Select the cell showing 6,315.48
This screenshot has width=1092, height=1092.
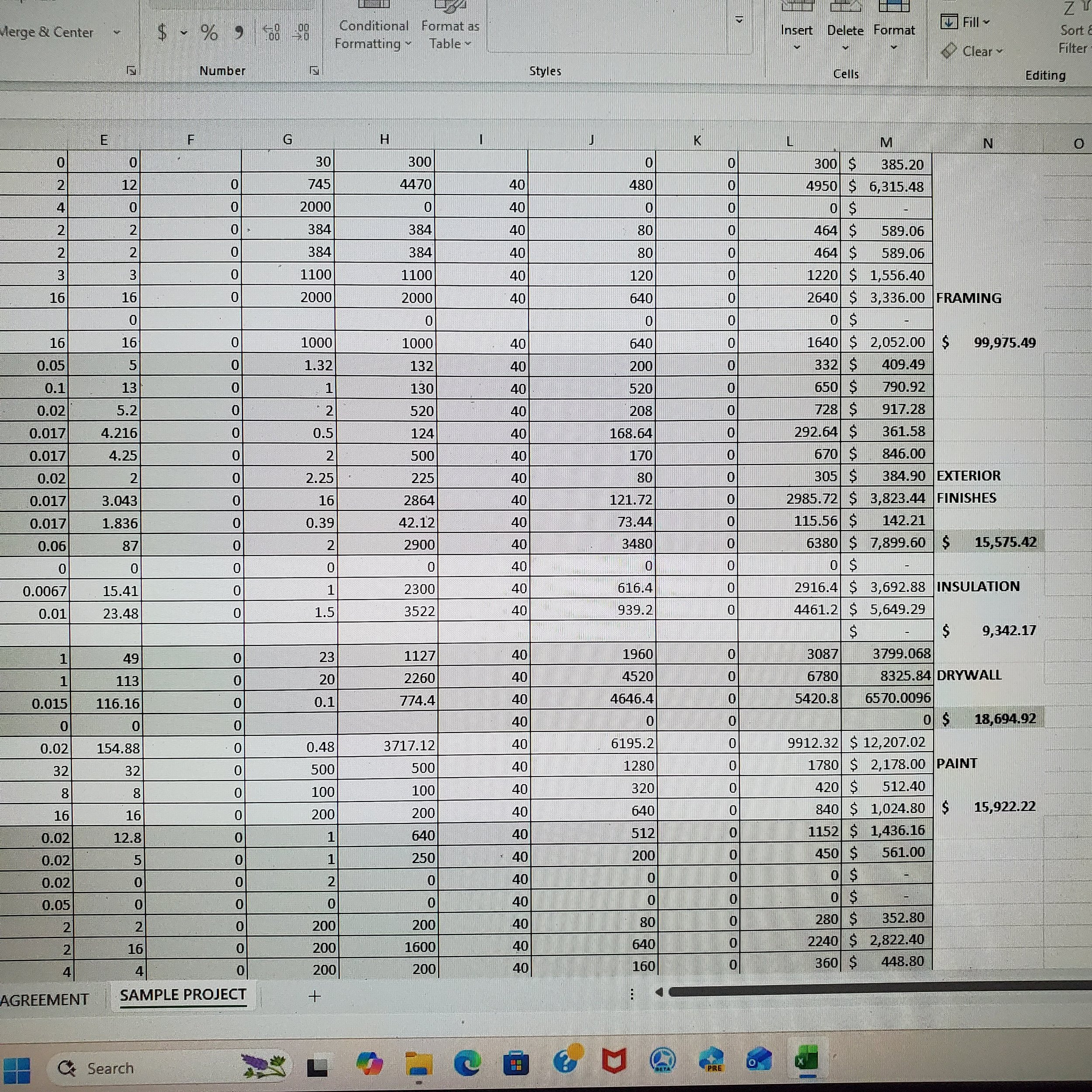tap(886, 186)
